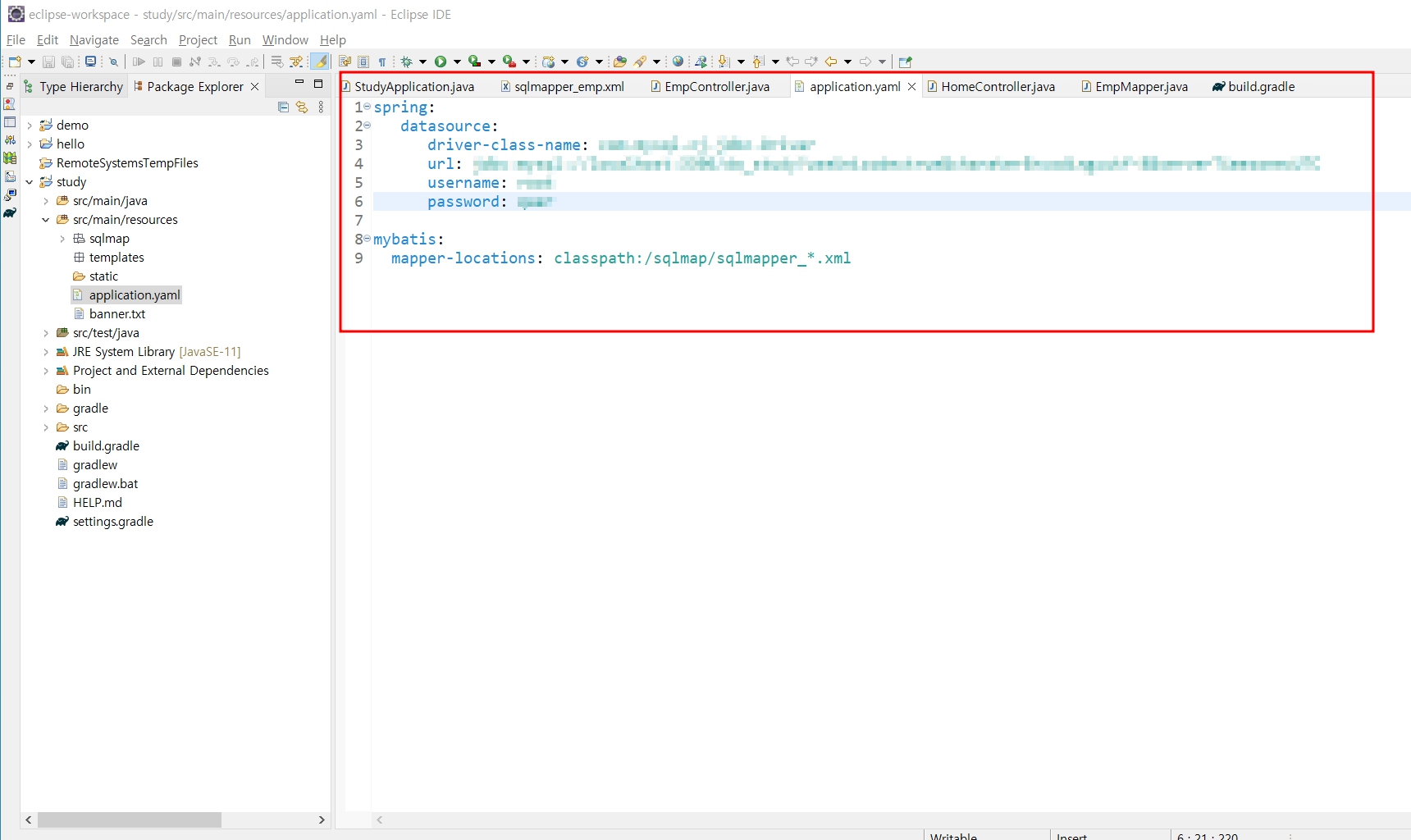Expand the demo project node
Image resolution: width=1411 pixels, height=840 pixels.
30,126
